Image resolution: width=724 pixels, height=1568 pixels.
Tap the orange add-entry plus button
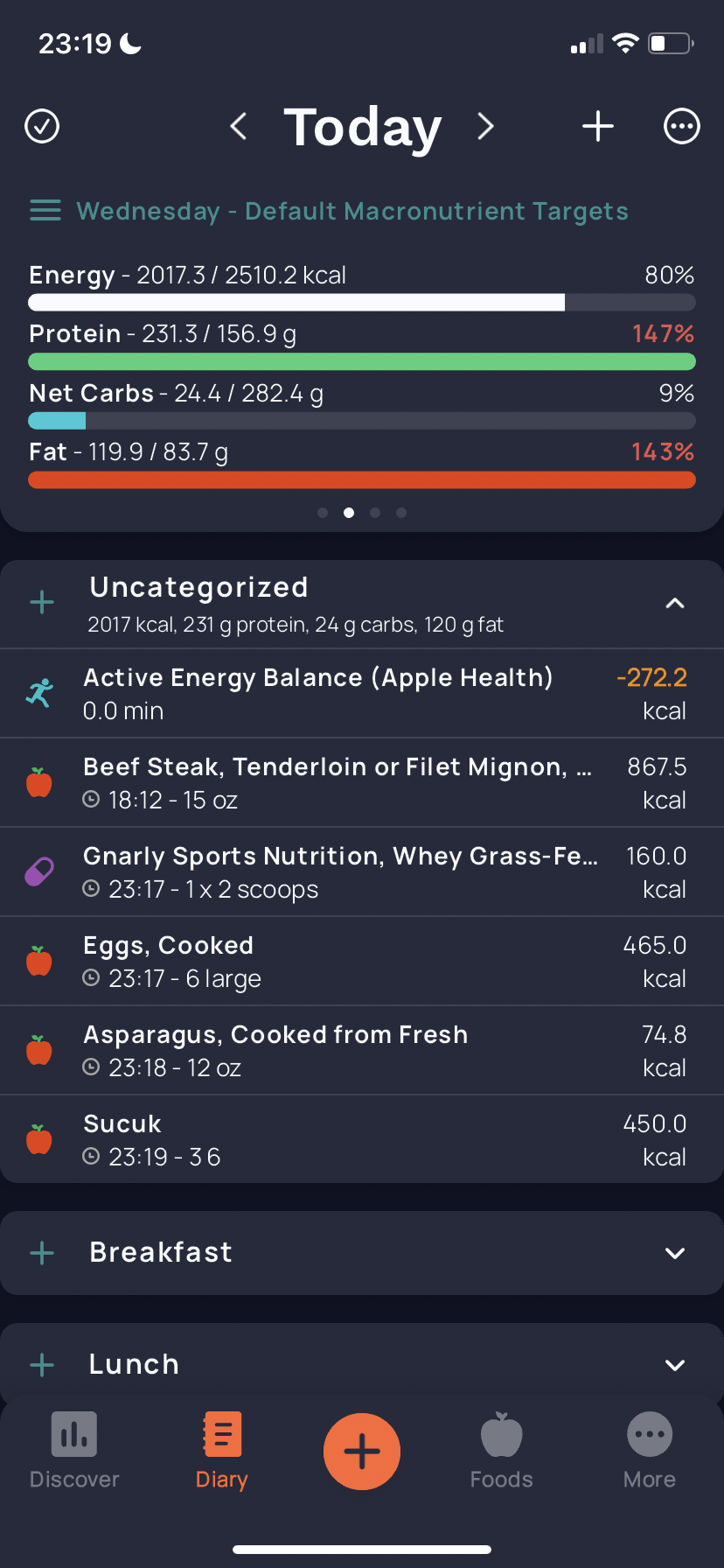click(x=362, y=1452)
